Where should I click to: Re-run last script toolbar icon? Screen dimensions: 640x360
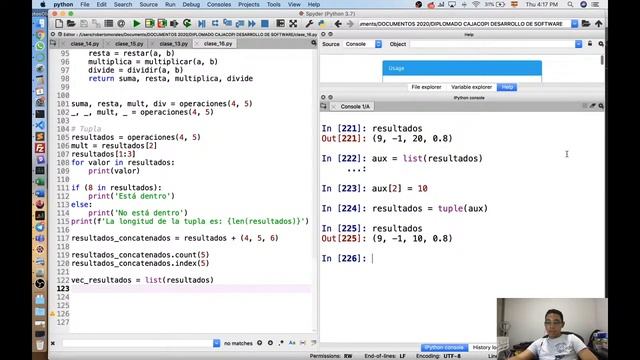point(187,24)
